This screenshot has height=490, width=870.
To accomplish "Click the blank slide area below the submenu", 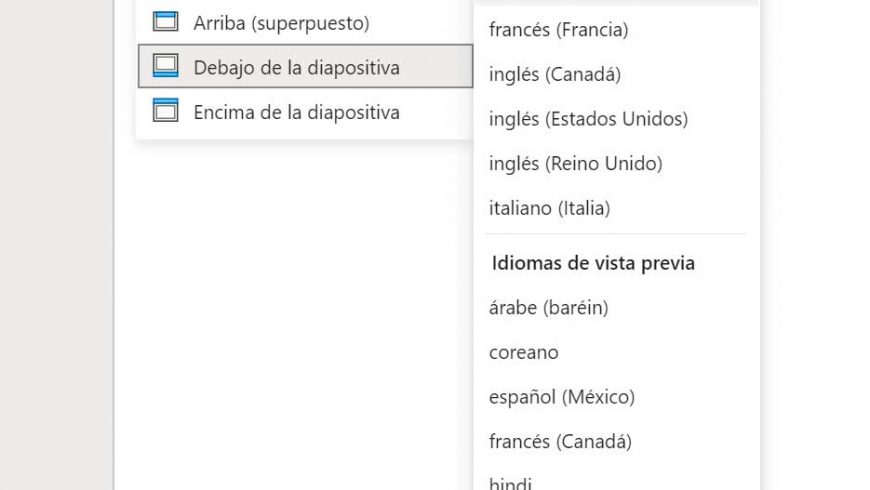I will pos(294,311).
